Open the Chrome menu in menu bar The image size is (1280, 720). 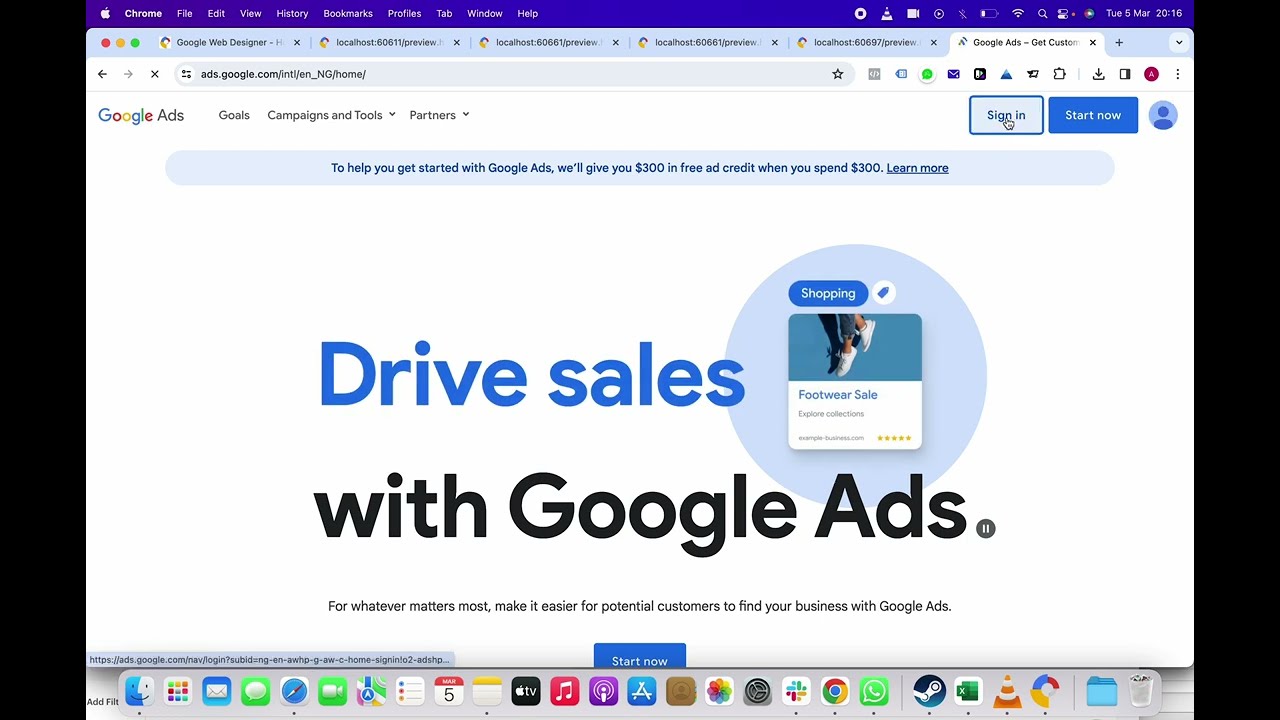143,13
